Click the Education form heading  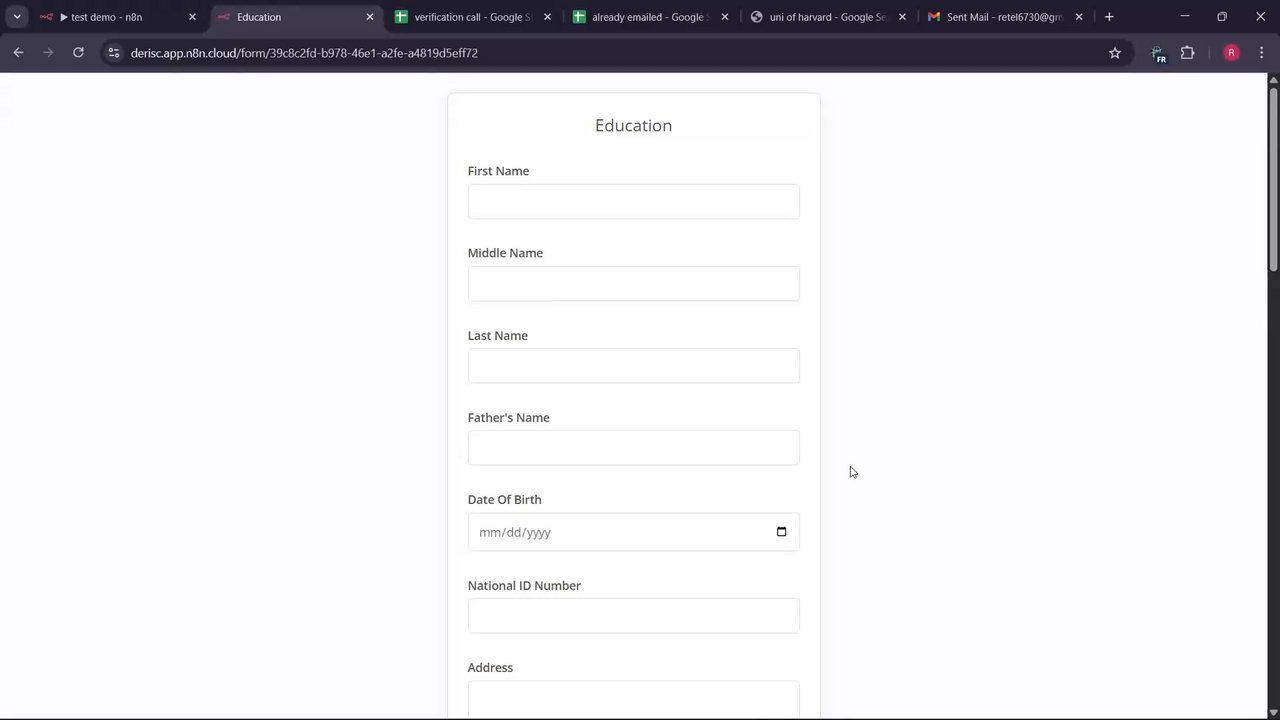(x=633, y=125)
